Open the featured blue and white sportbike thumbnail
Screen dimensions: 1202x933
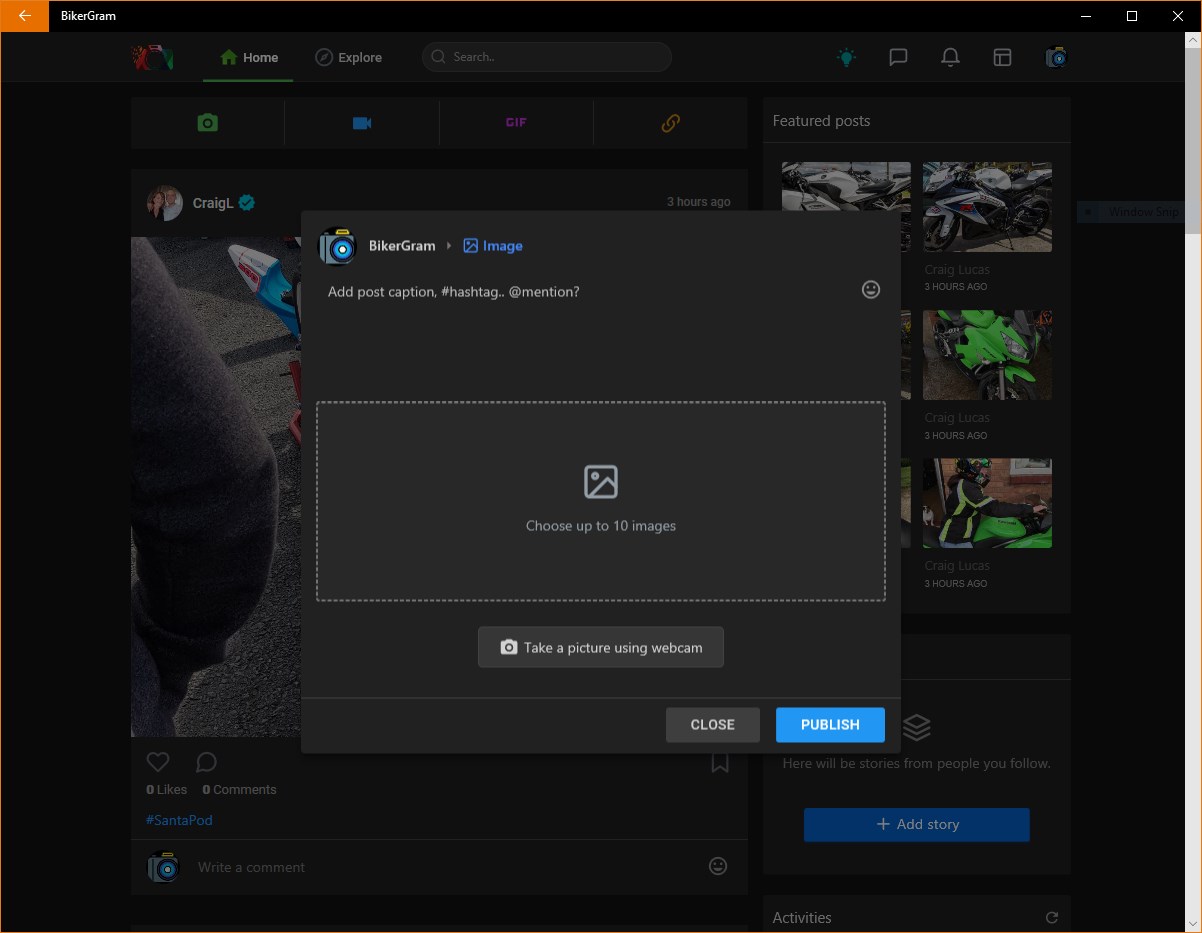(987, 206)
